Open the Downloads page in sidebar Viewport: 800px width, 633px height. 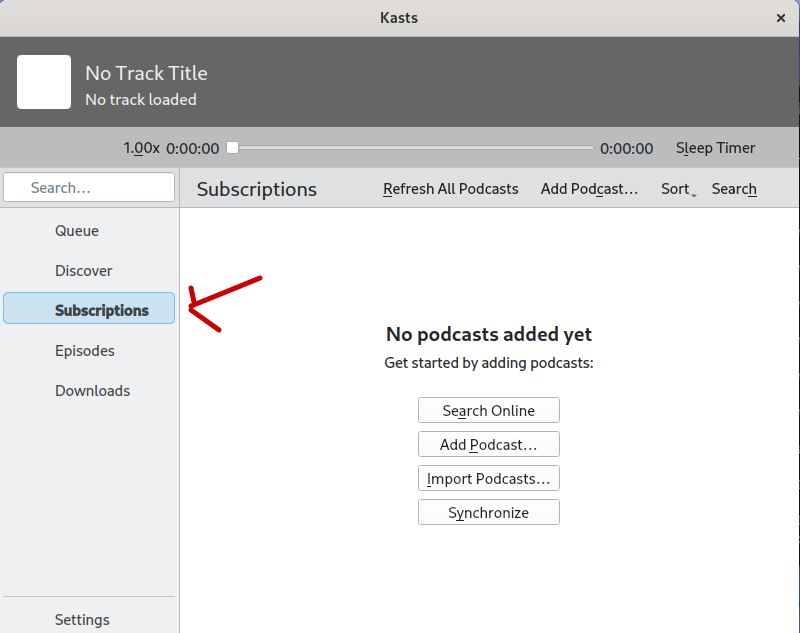pos(89,390)
